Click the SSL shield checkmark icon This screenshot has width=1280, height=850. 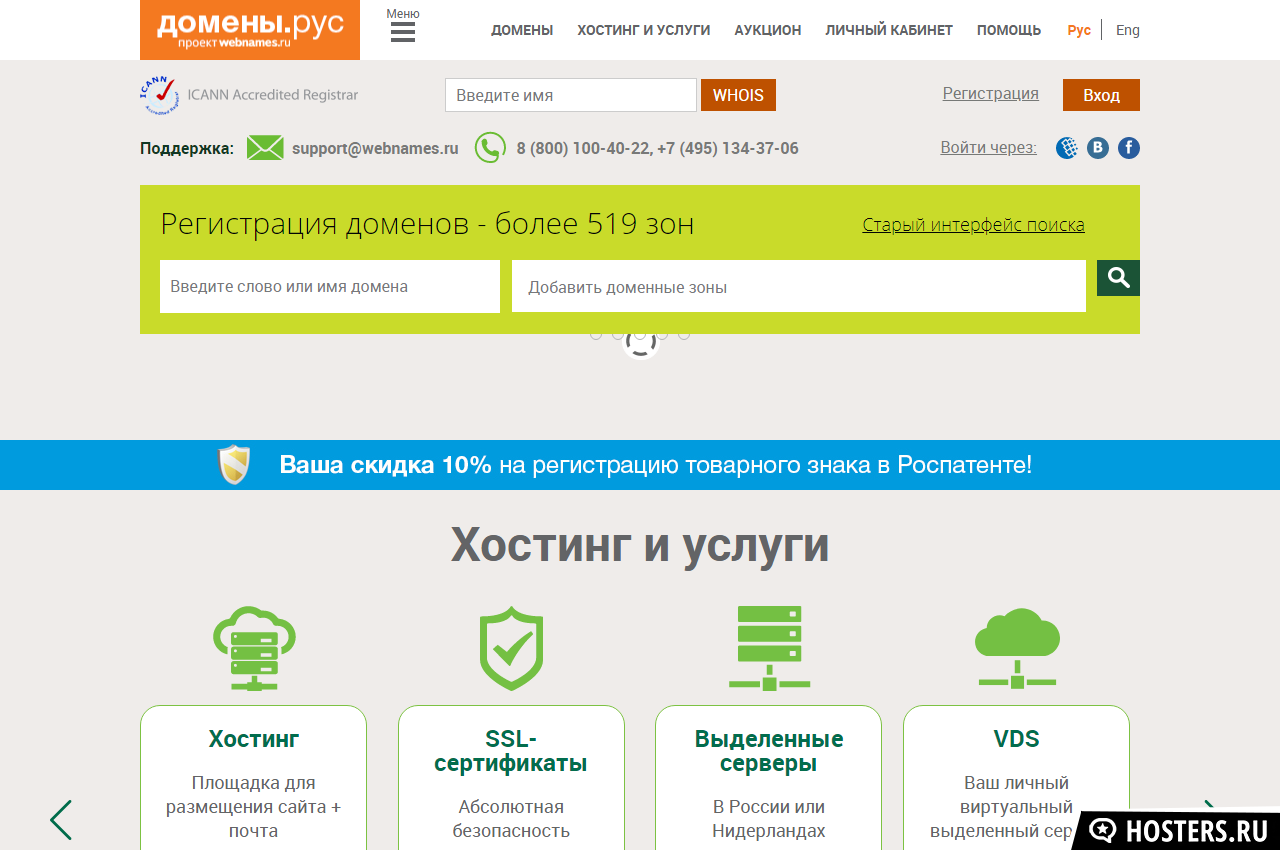tap(511, 648)
